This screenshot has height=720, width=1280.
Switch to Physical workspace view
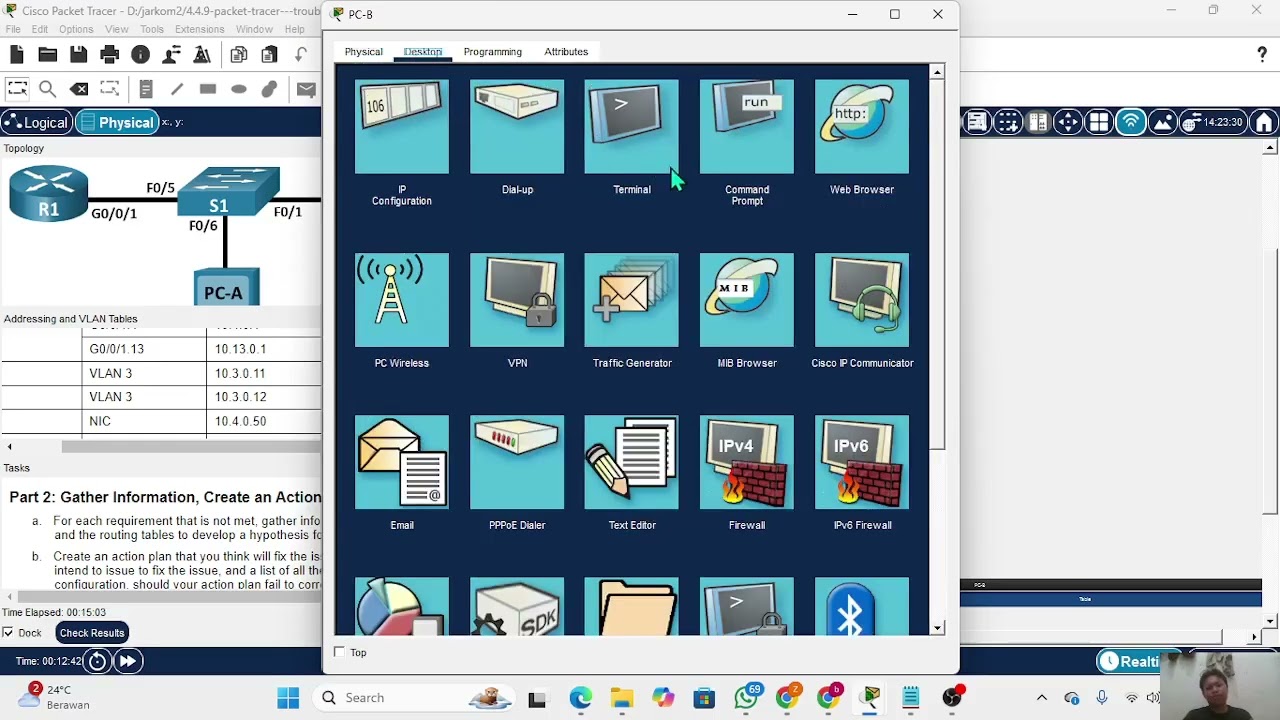pyautogui.click(x=117, y=122)
